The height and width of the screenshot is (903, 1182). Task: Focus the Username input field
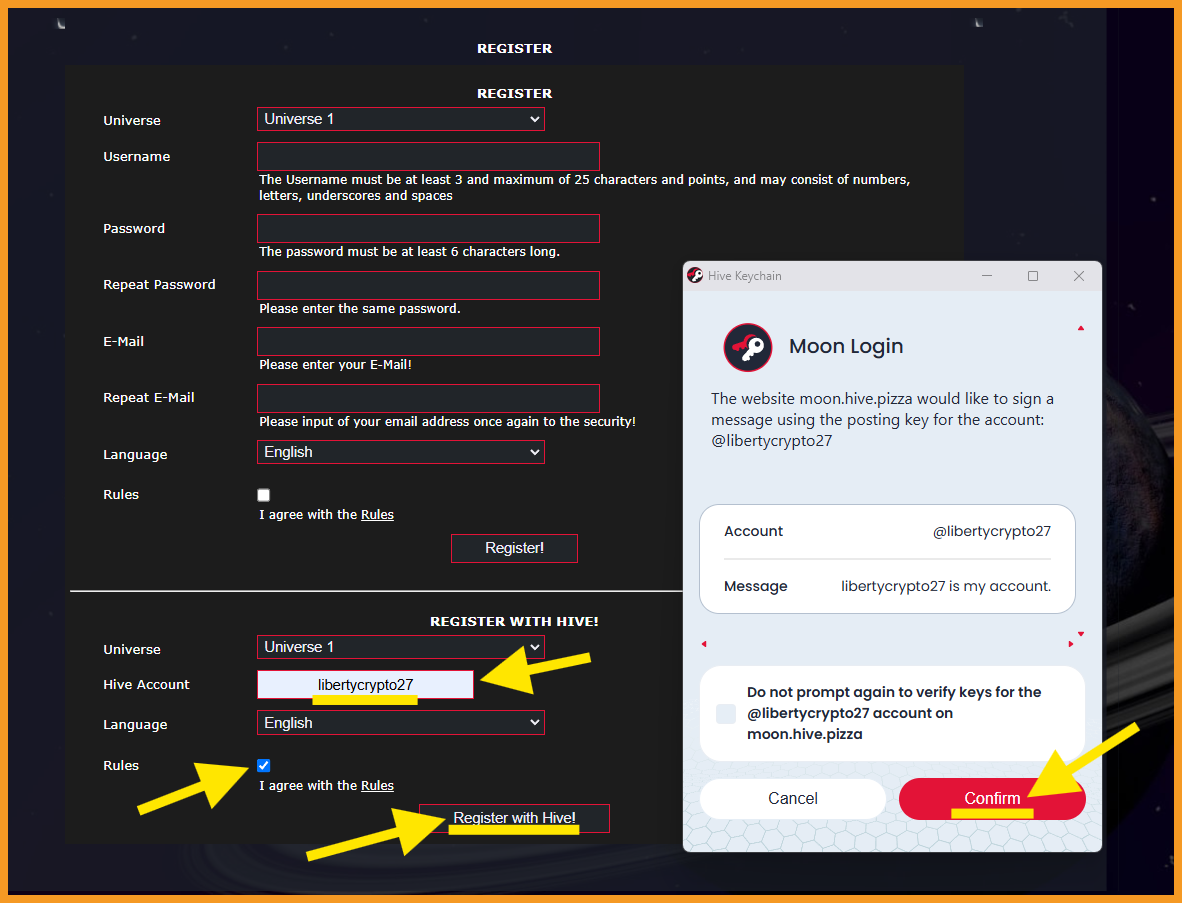[x=428, y=157]
